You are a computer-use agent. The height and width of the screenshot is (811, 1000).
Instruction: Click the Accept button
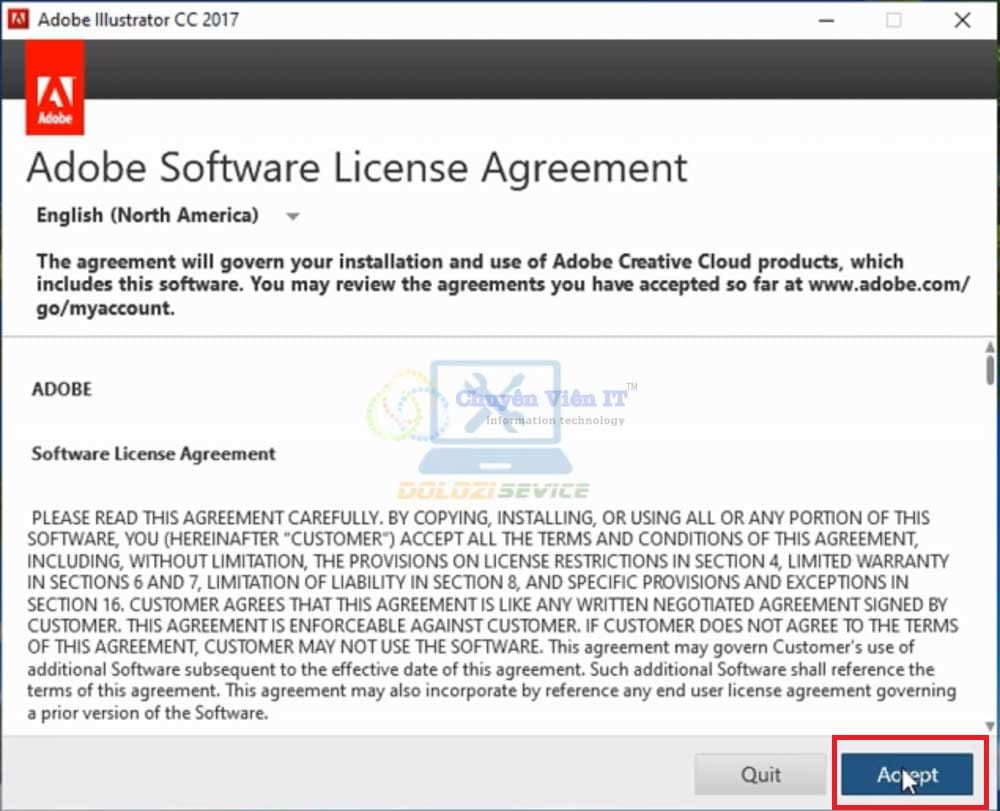[x=907, y=774]
